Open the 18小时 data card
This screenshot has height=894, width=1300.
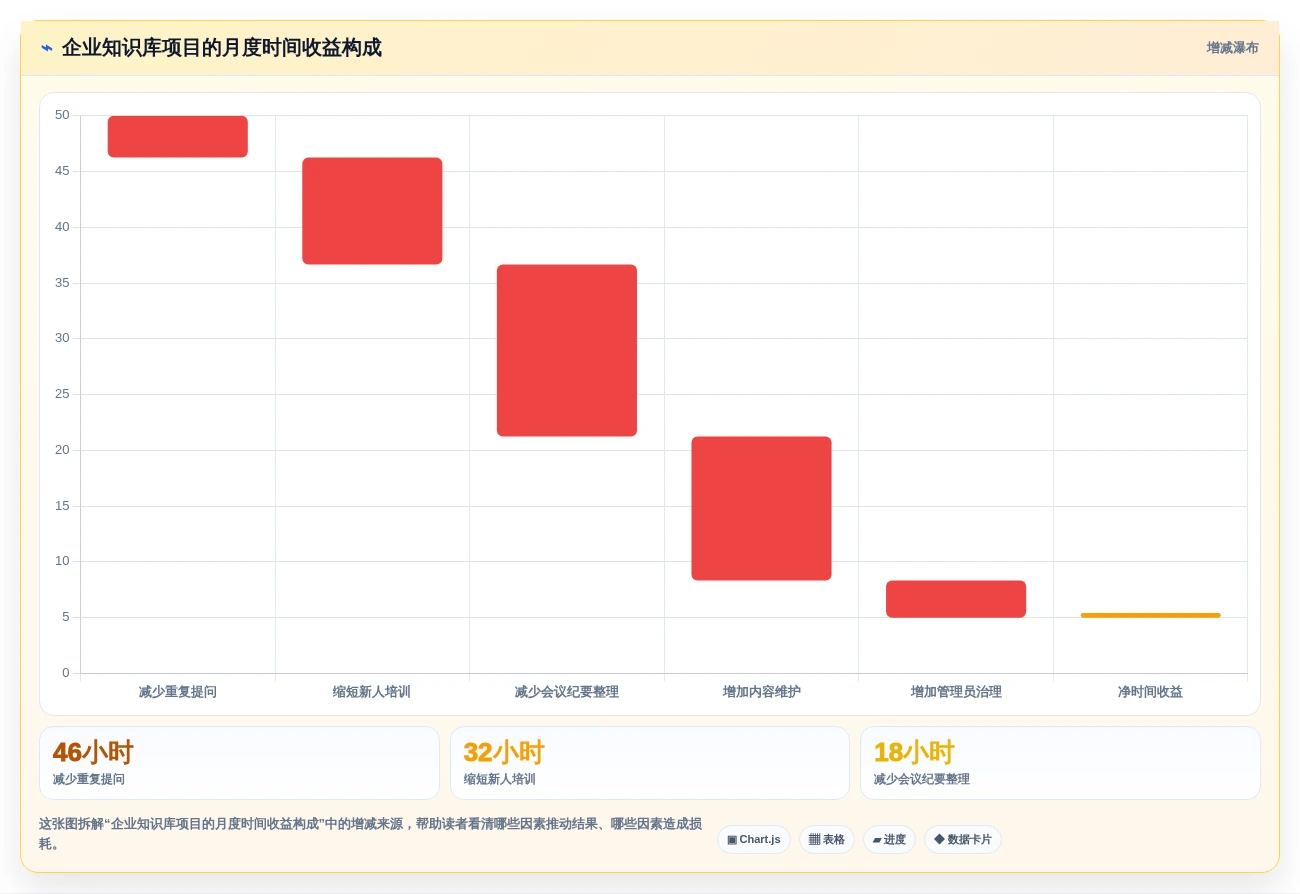[x=1060, y=763]
